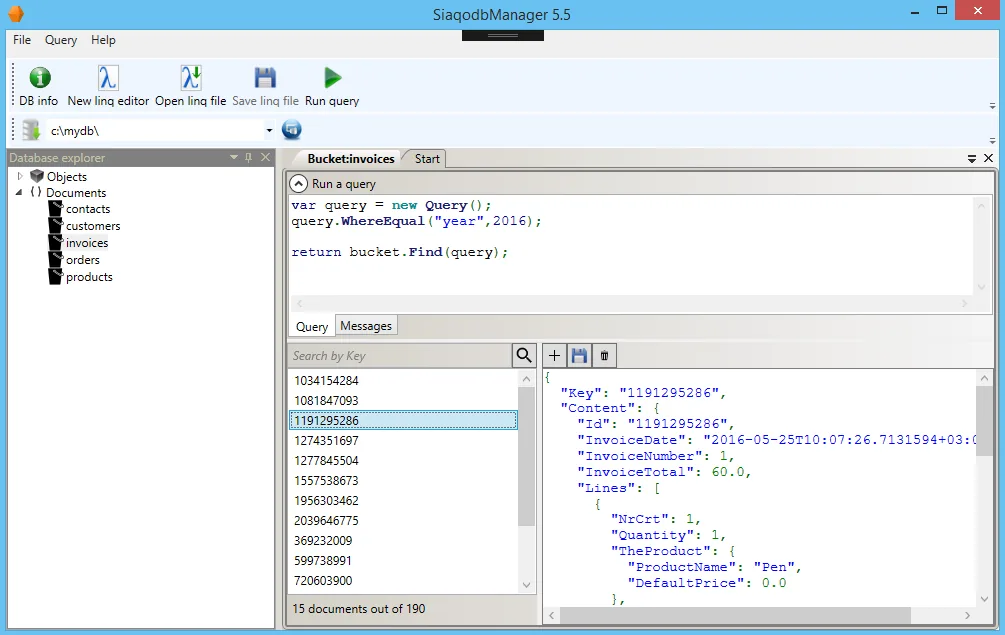The height and width of the screenshot is (635, 1005).
Task: Save the document with the floppy disk button
Action: [579, 356]
